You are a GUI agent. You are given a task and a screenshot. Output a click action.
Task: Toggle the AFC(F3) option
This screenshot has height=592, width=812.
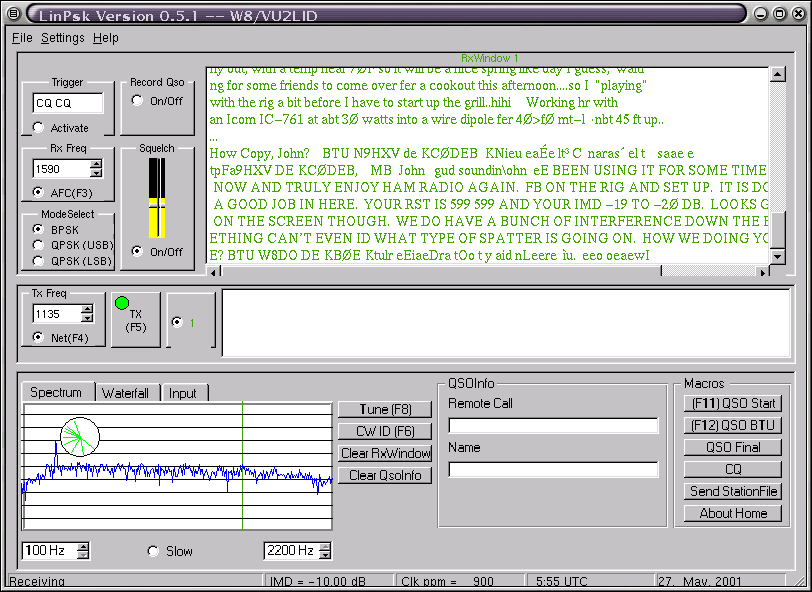click(x=39, y=192)
